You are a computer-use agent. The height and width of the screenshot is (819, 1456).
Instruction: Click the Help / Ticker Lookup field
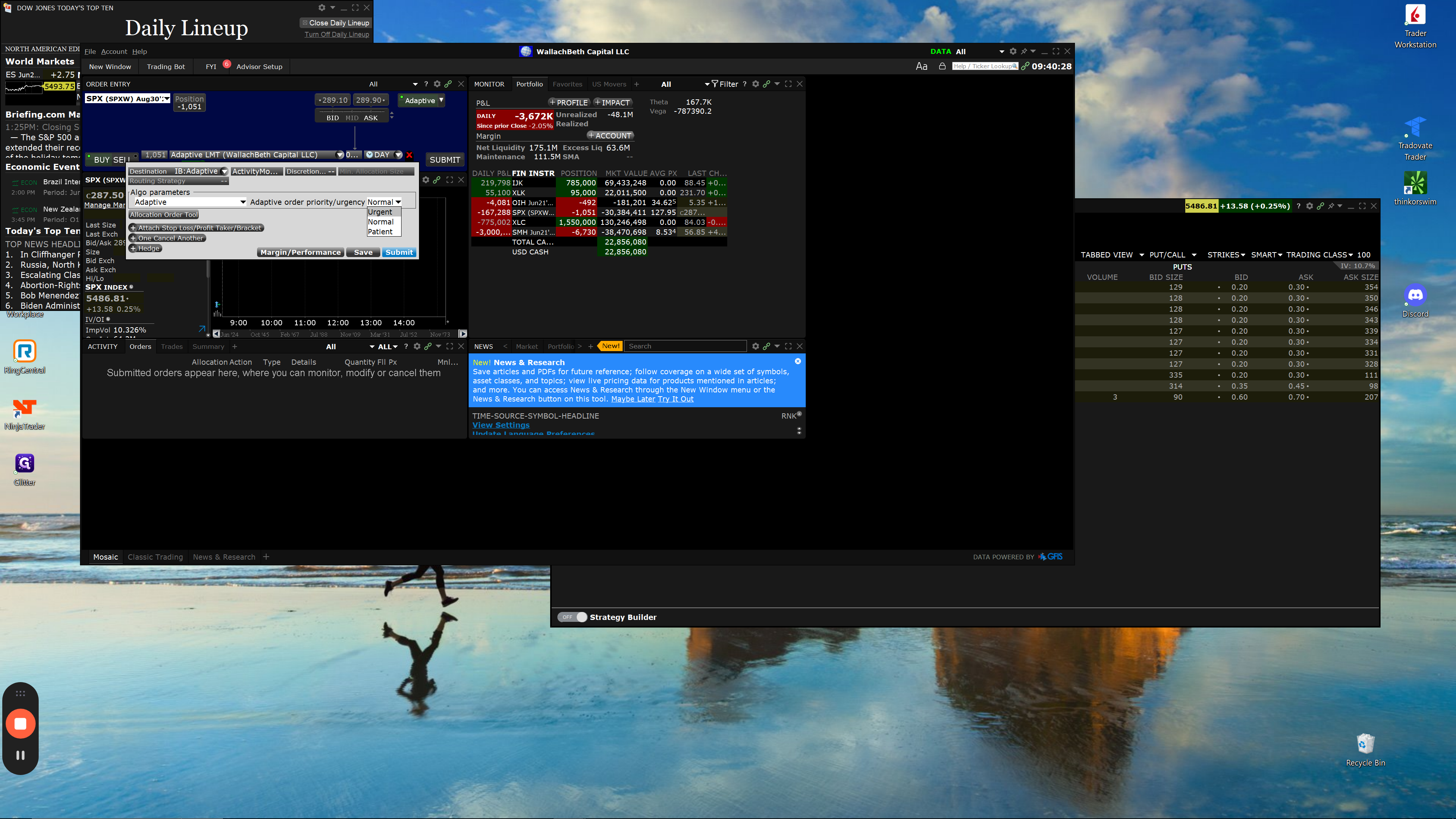click(x=985, y=66)
